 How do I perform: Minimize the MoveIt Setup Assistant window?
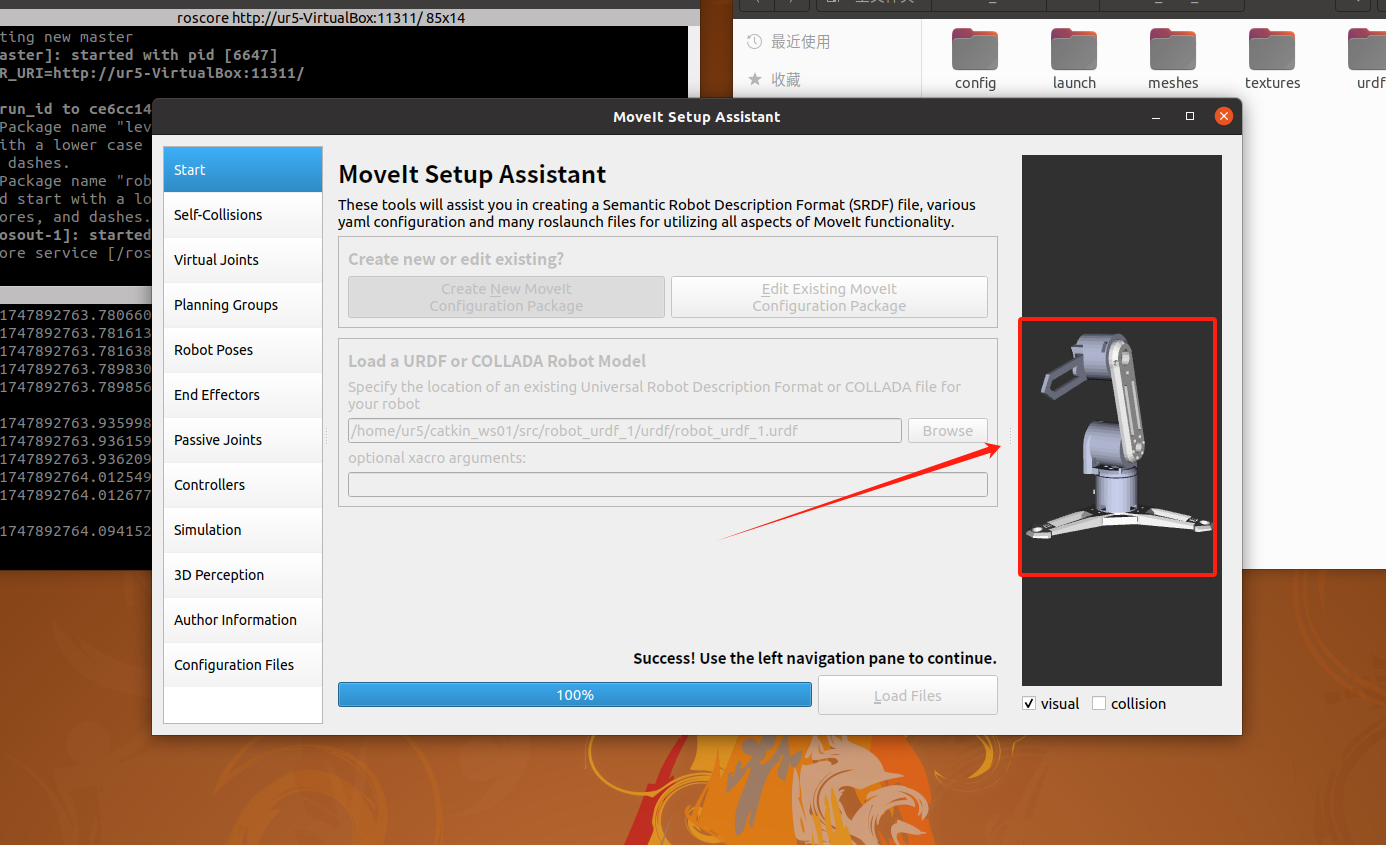[x=1157, y=117]
